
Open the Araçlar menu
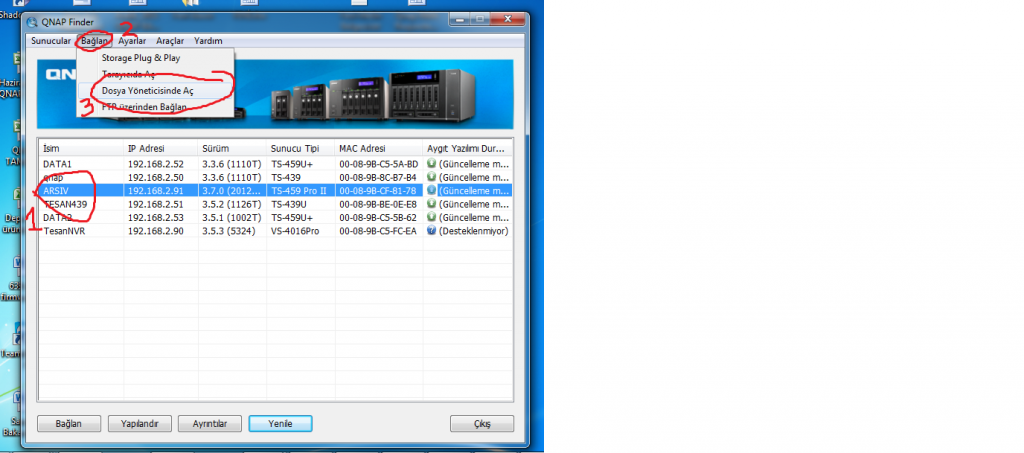tap(170, 40)
